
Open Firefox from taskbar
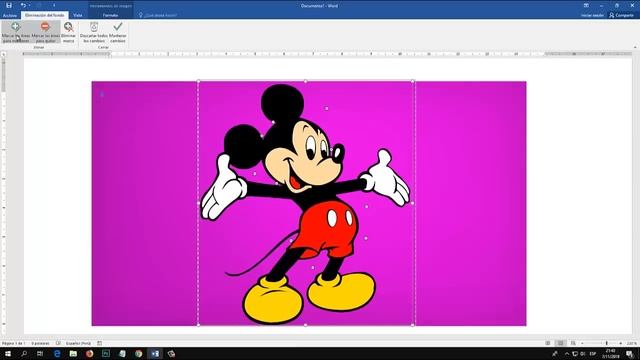(x=89, y=353)
